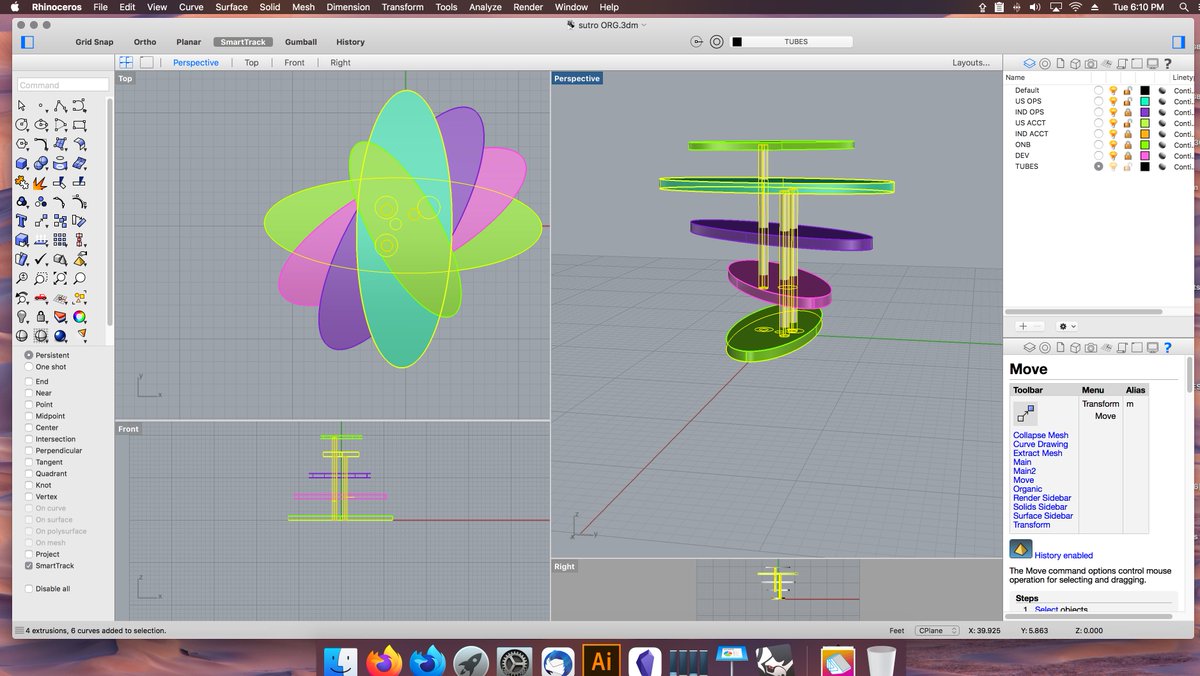The image size is (1200, 676).
Task: Select the Arc tool
Action: click(60, 125)
